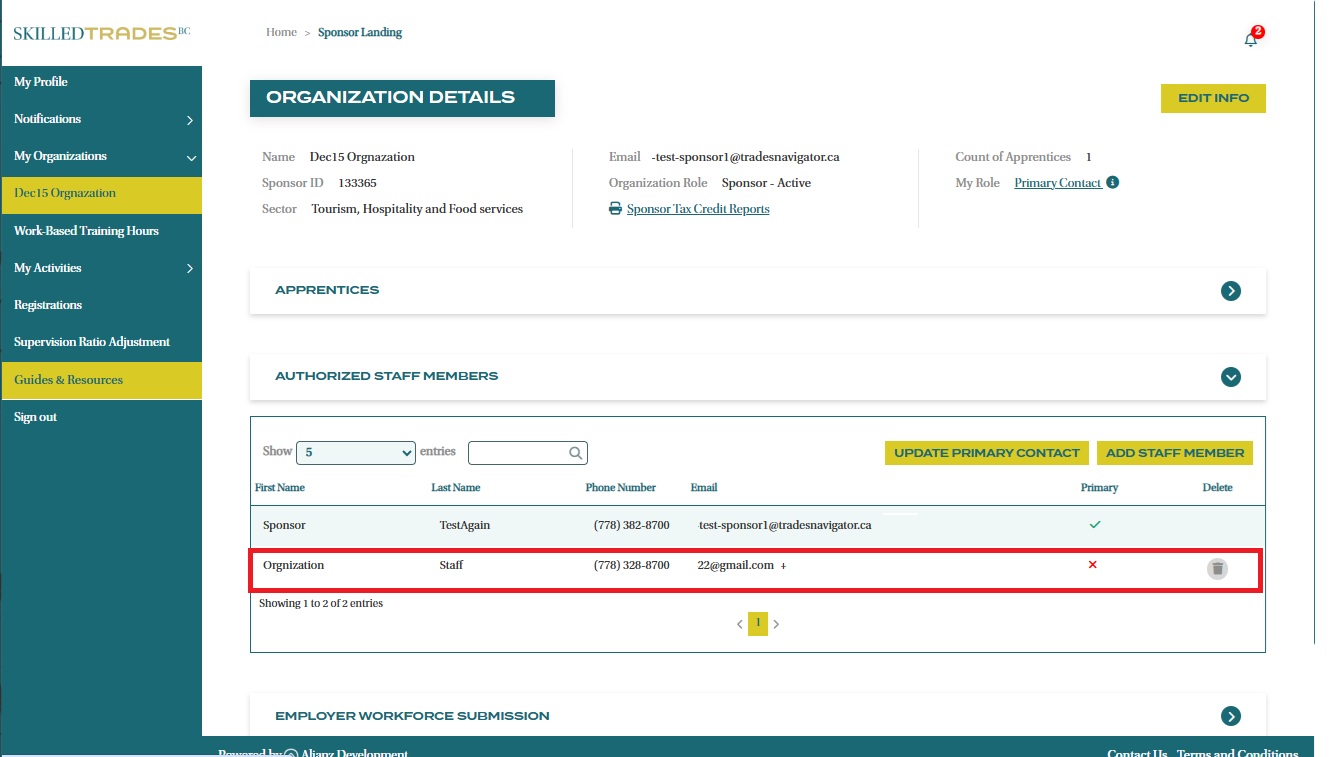Click the notification bell icon
The image size is (1336, 757).
(x=1250, y=39)
